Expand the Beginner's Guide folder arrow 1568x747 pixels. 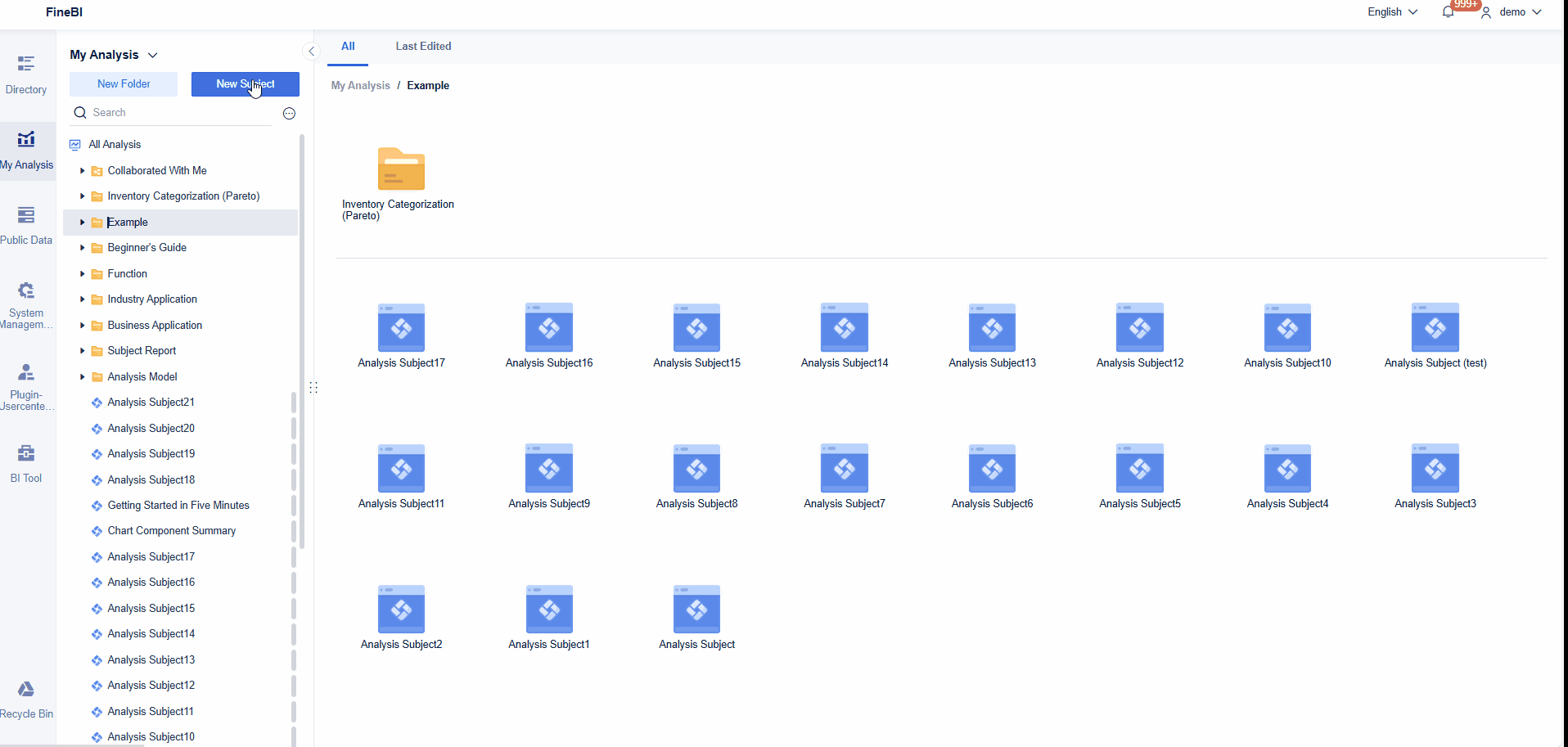[82, 248]
